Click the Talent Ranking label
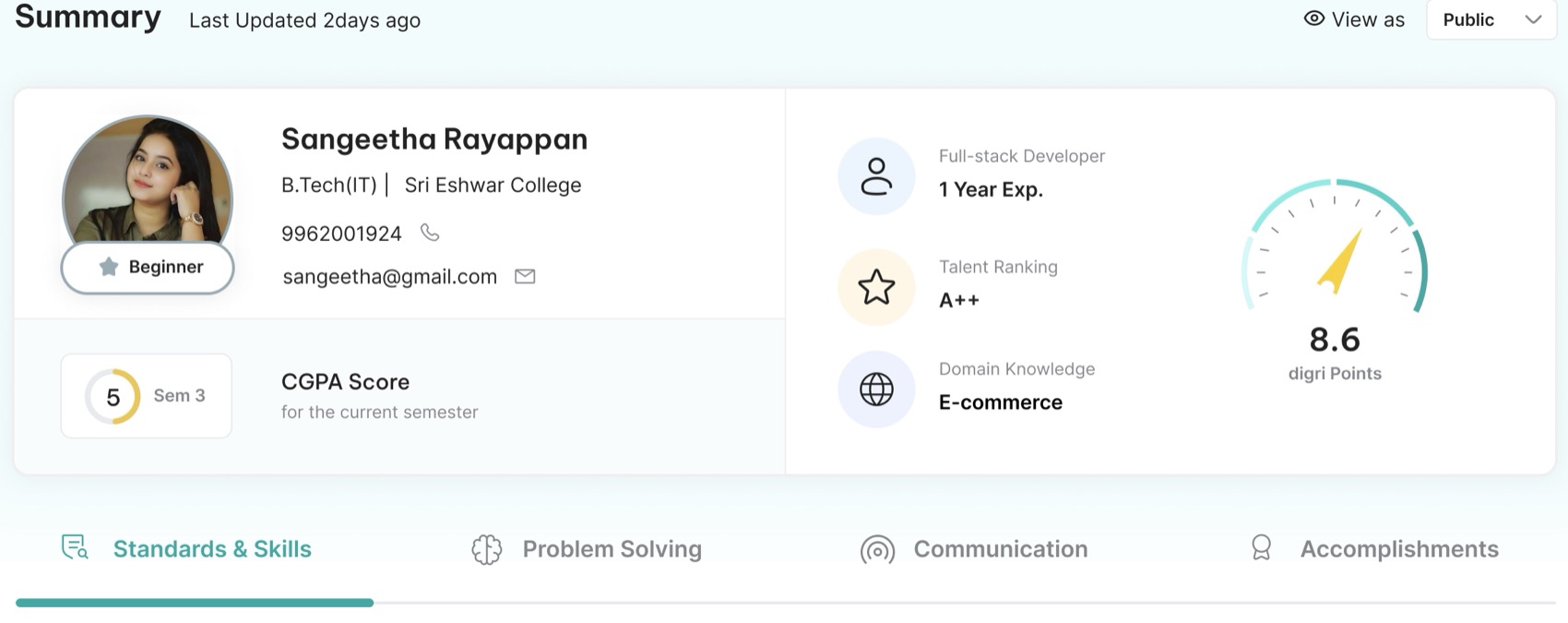 [998, 268]
